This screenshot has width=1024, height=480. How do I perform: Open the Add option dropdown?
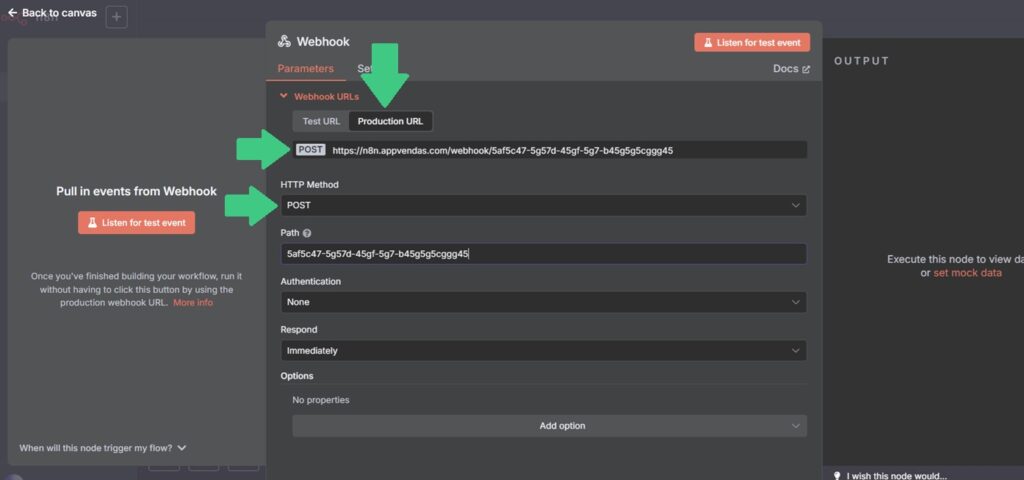click(549, 426)
